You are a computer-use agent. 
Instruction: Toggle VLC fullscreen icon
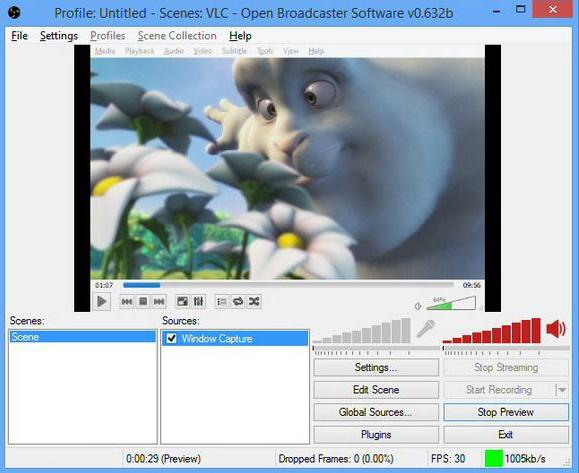[x=182, y=302]
